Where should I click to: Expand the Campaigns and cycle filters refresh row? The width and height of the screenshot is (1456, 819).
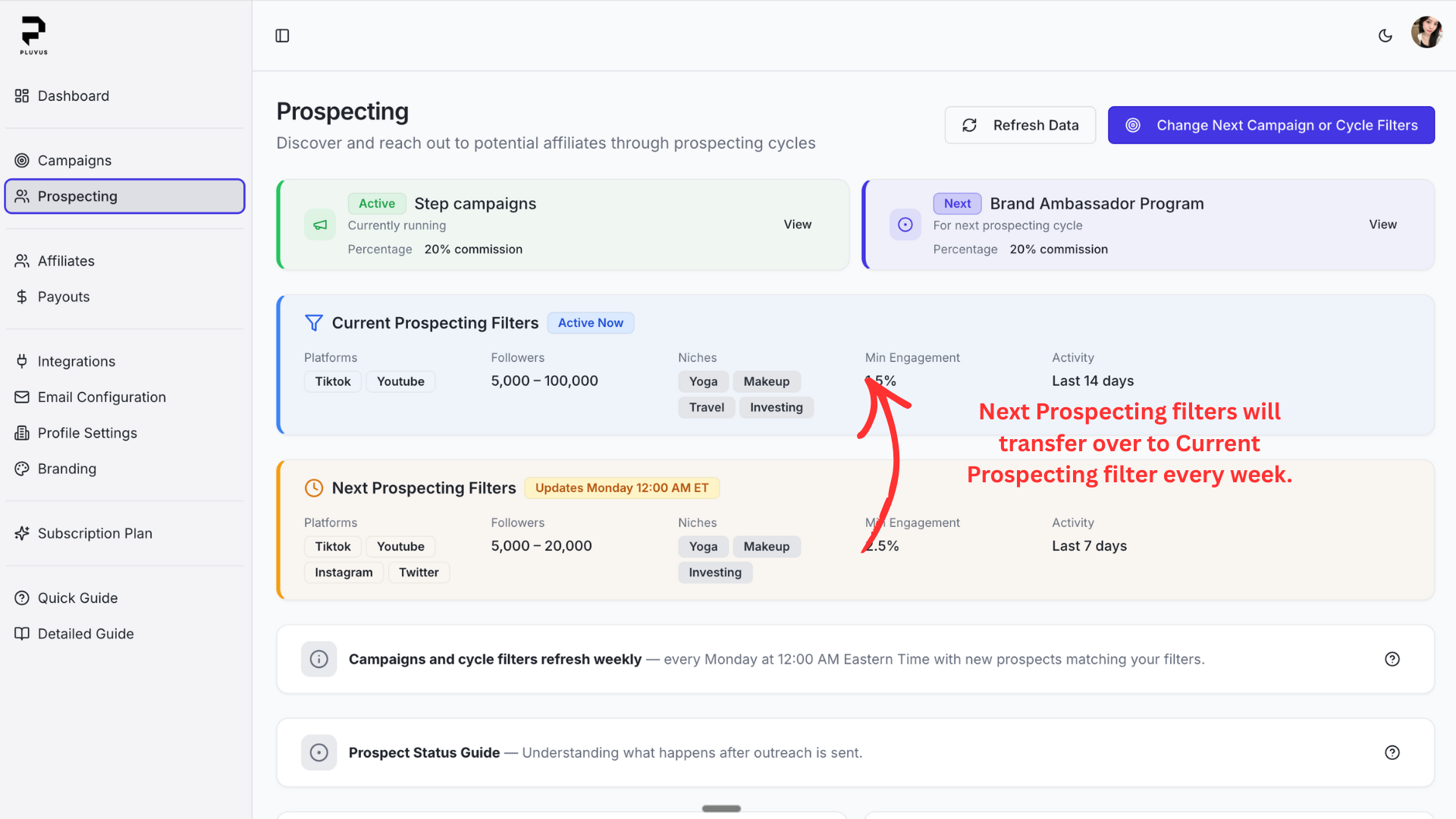[855, 659]
